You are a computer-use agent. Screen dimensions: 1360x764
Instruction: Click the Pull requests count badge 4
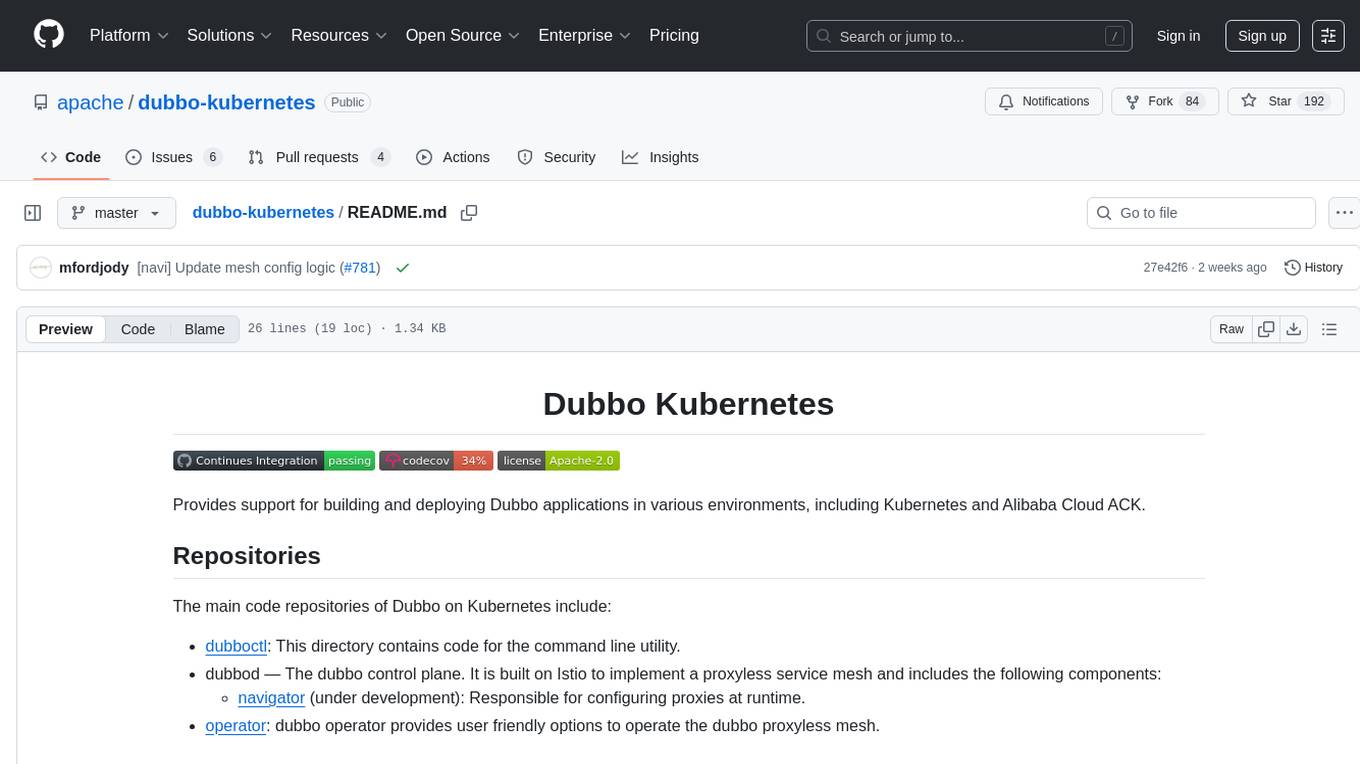380,157
